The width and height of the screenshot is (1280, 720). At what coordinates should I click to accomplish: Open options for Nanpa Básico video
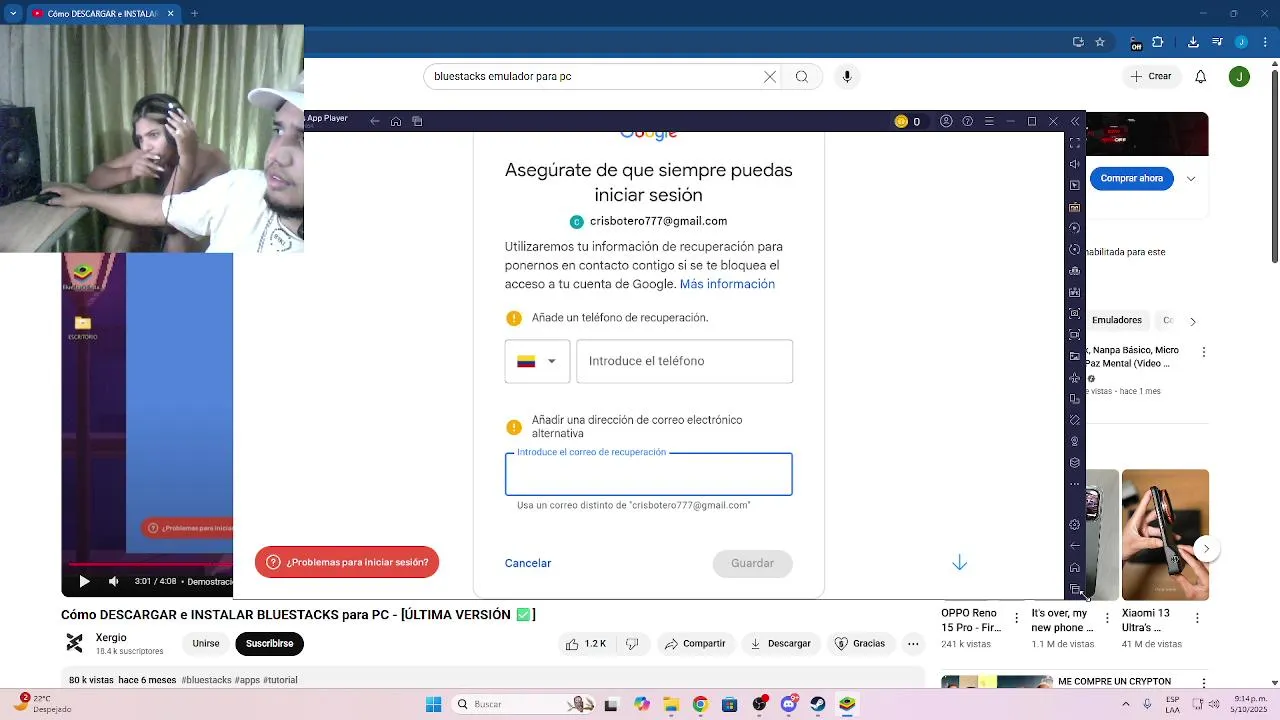[x=1204, y=352]
